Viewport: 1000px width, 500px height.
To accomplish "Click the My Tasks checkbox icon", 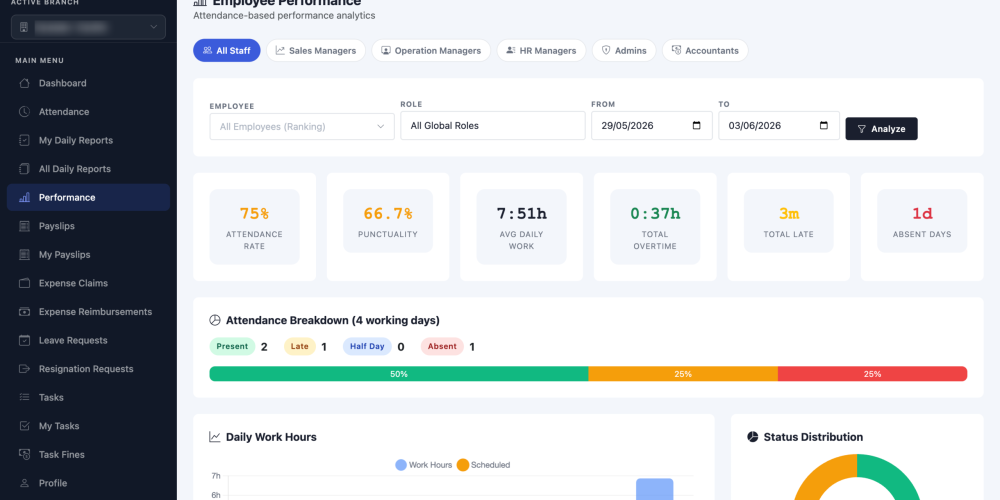I will click(x=24, y=426).
